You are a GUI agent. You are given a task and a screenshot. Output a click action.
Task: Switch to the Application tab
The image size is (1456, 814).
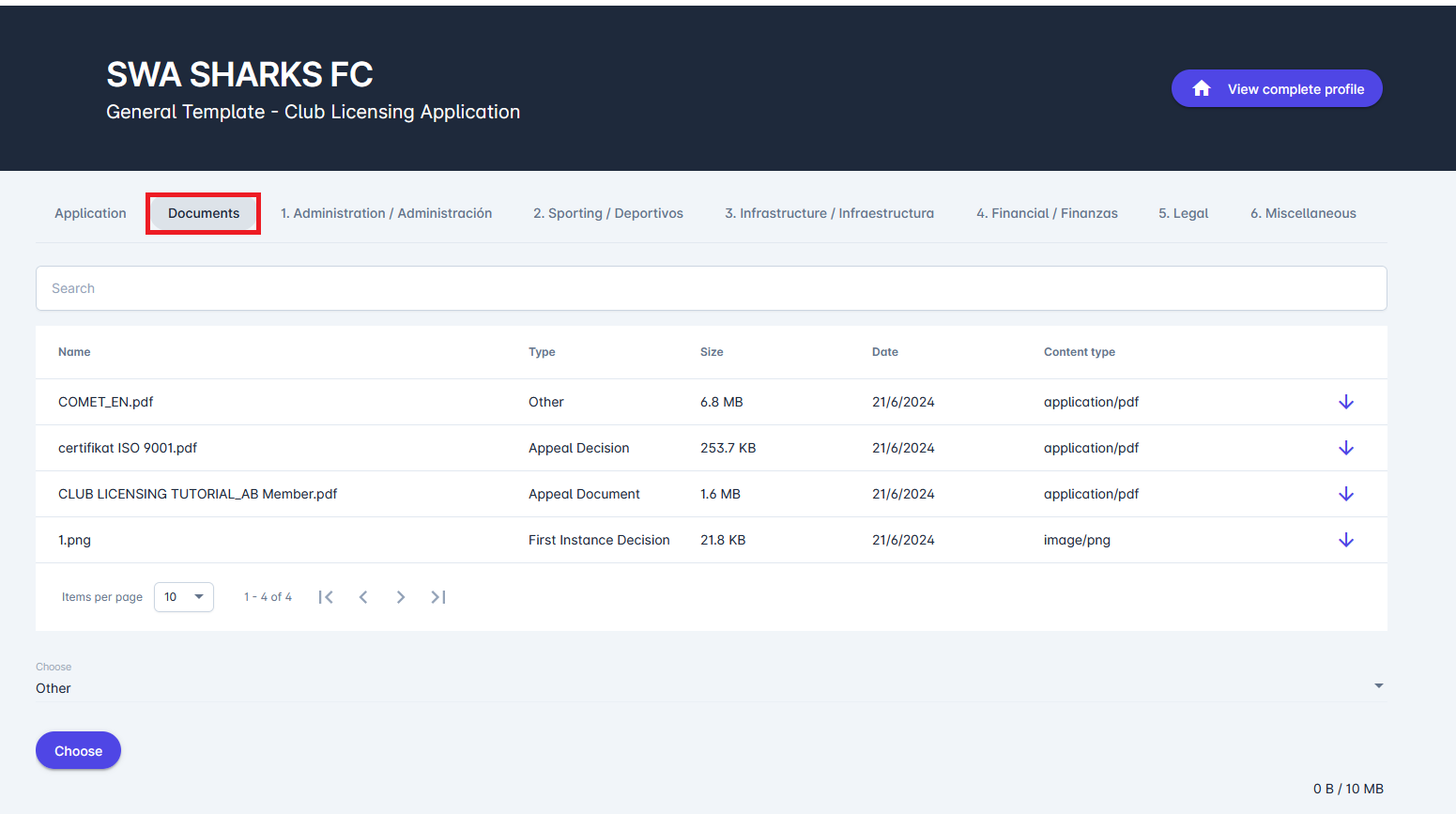(90, 213)
